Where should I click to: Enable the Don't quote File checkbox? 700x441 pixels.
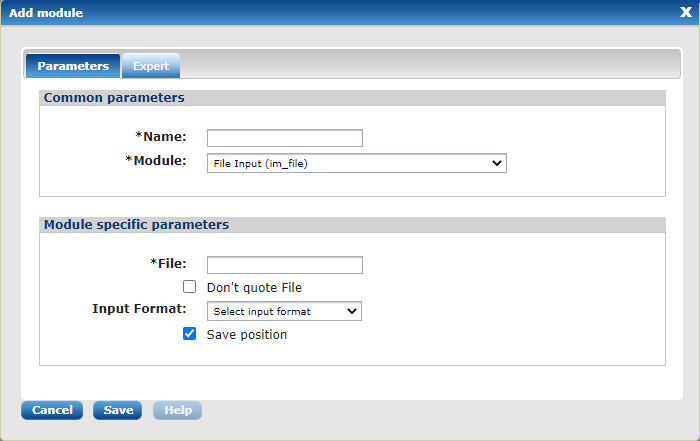pos(189,287)
